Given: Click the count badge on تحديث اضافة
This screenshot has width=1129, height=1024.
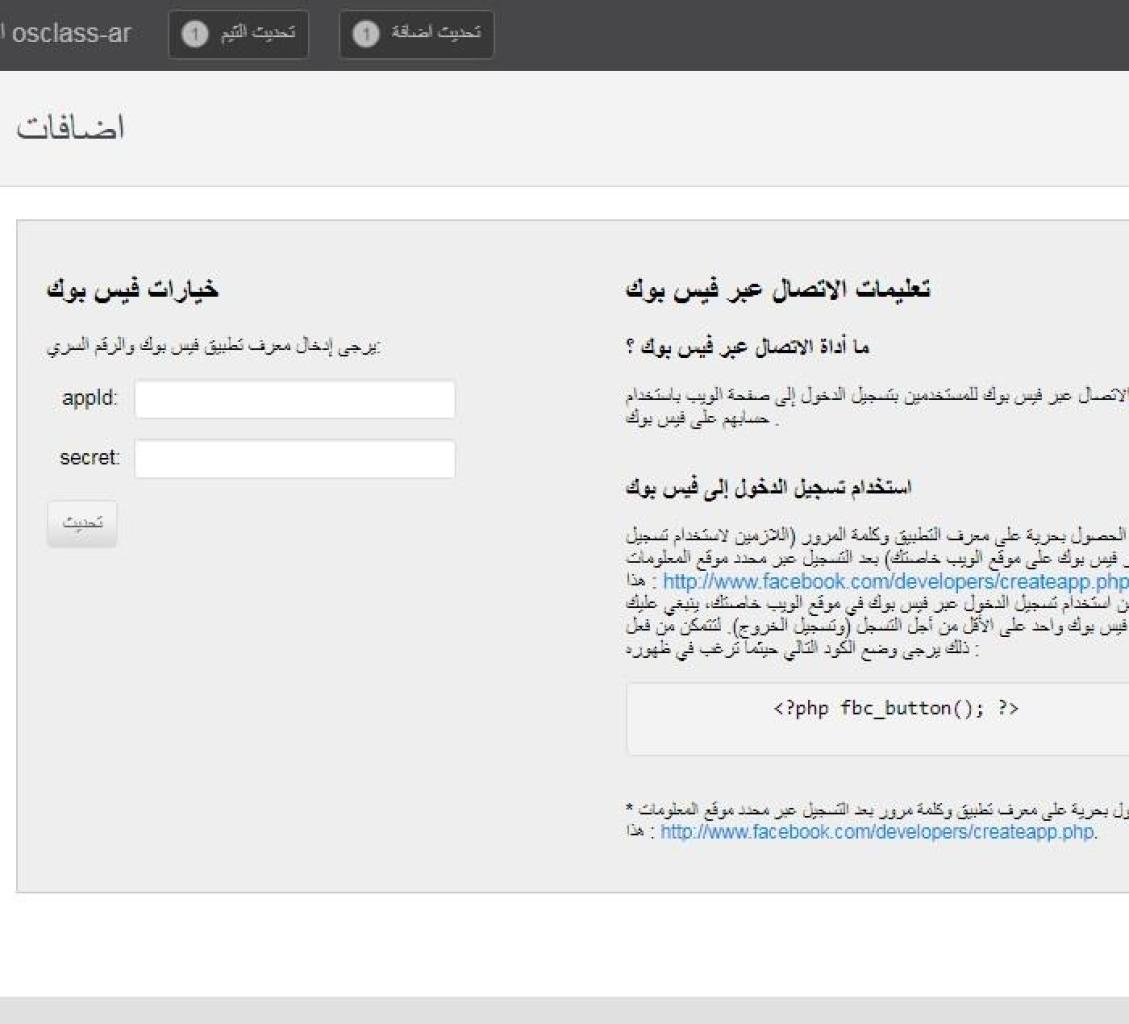Looking at the screenshot, I should click(x=366, y=34).
